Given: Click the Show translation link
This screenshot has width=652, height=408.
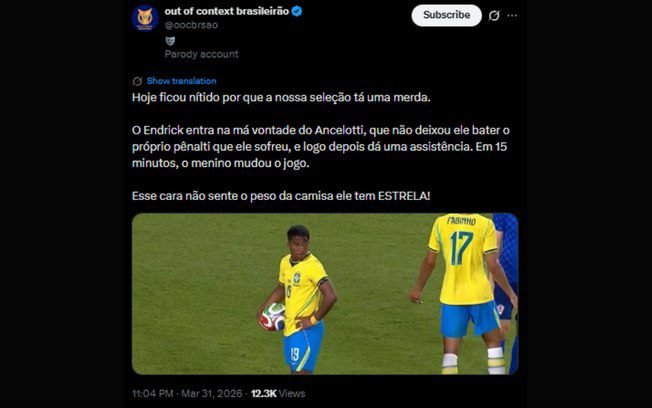Looking at the screenshot, I should click(181, 81).
